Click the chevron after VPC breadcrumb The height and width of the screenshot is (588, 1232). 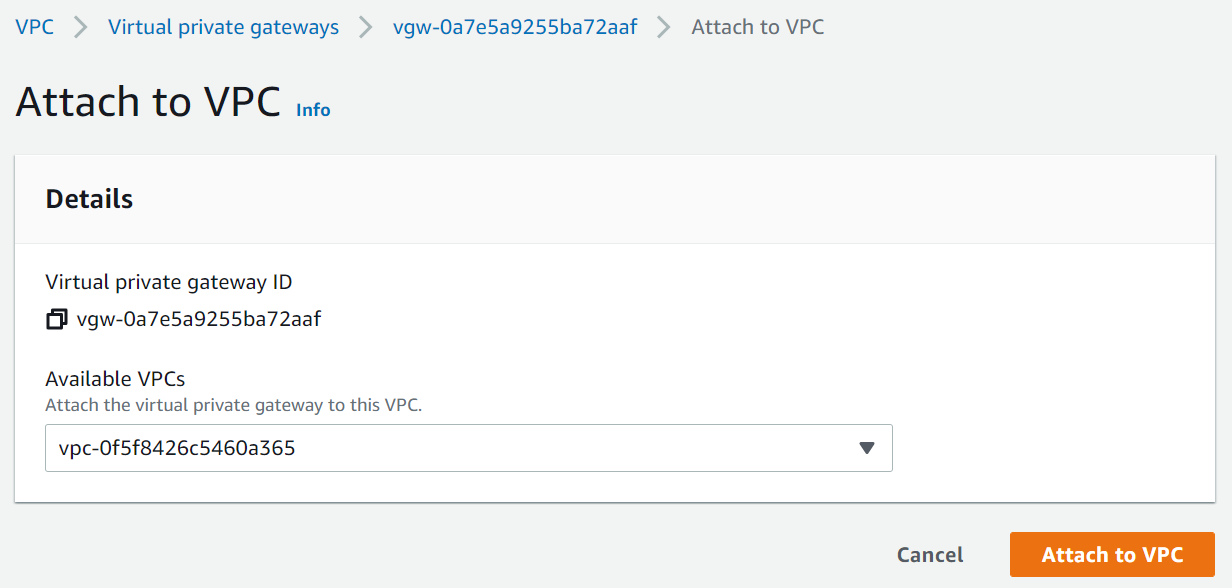81,27
